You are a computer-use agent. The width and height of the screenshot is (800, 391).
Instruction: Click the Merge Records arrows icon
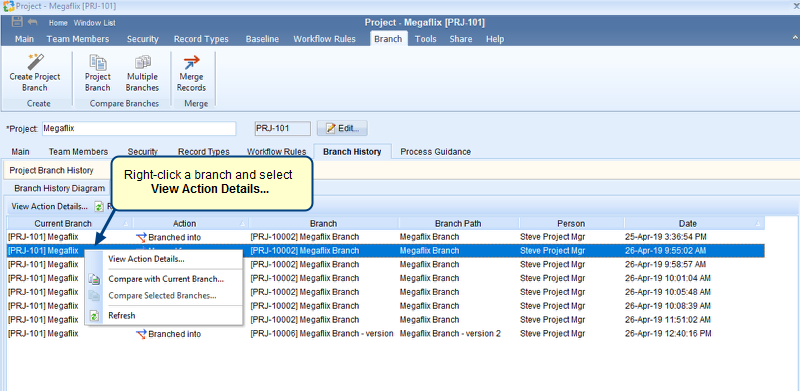click(x=191, y=62)
